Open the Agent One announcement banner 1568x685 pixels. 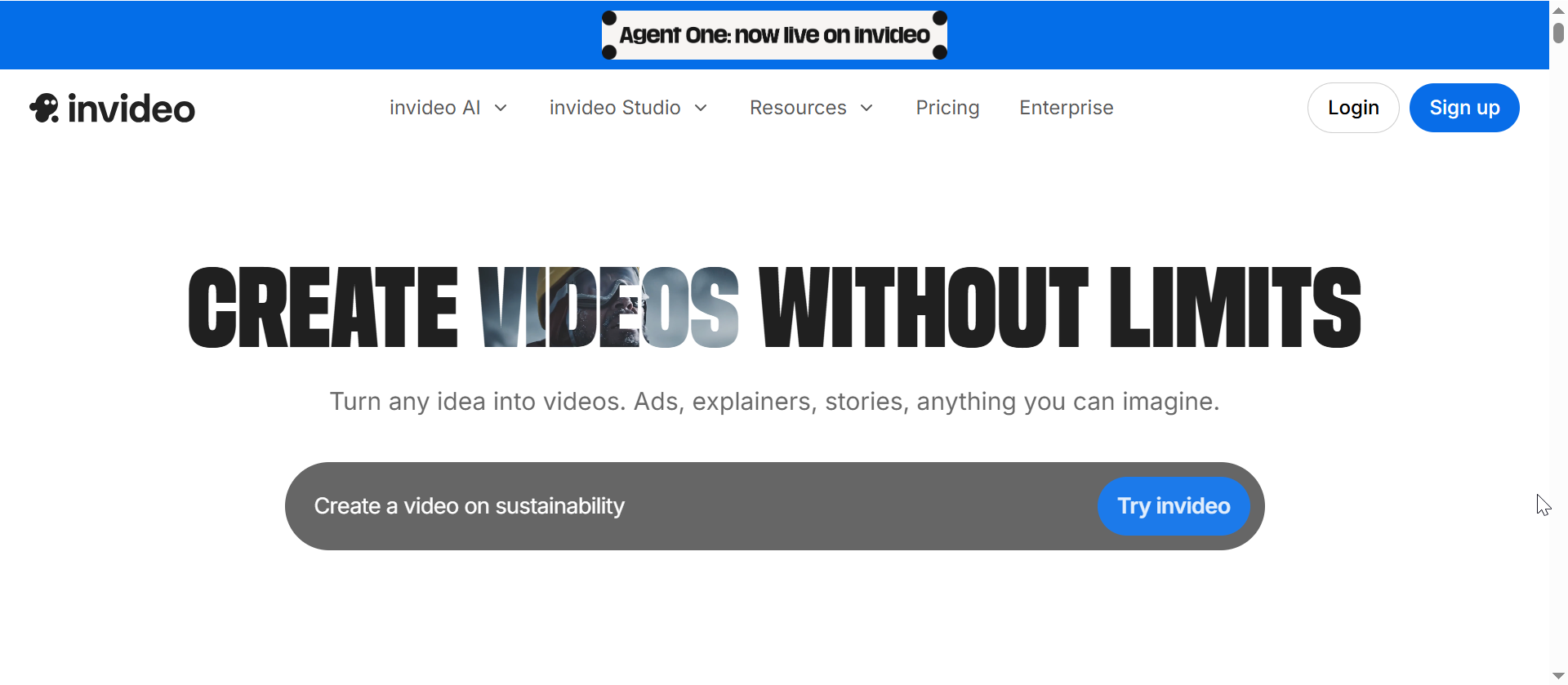pyautogui.click(x=774, y=35)
